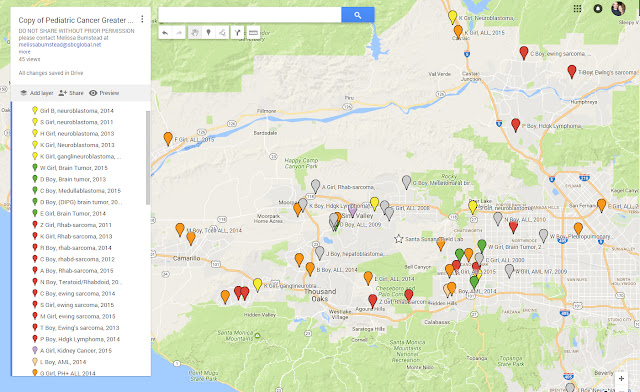Select 'P Boy, Hdgk Lymphoma, 2014' list item
Image resolution: width=640 pixels, height=392 pixels.
tap(80, 339)
